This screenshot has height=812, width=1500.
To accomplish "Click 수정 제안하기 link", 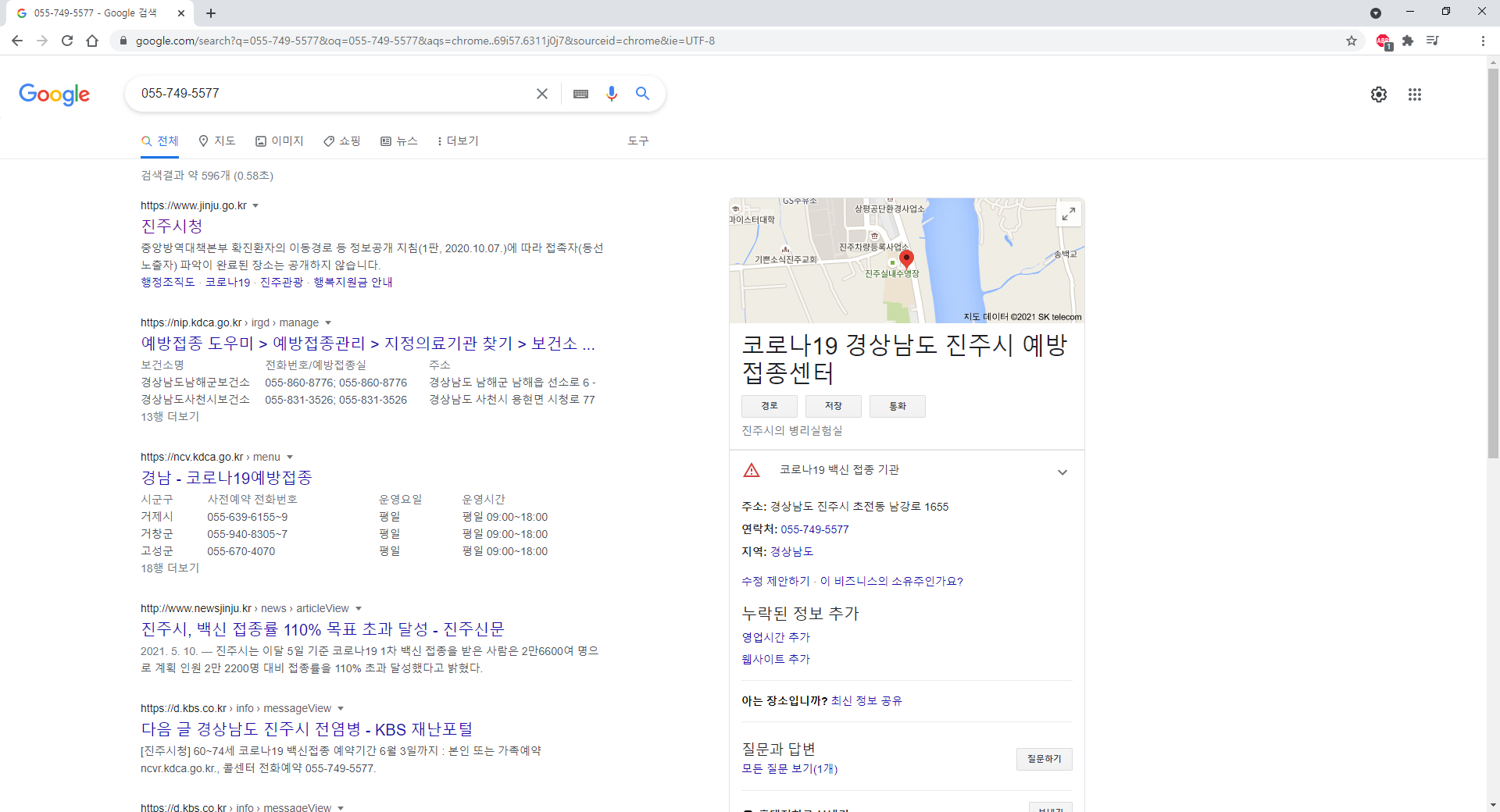I will (776, 581).
